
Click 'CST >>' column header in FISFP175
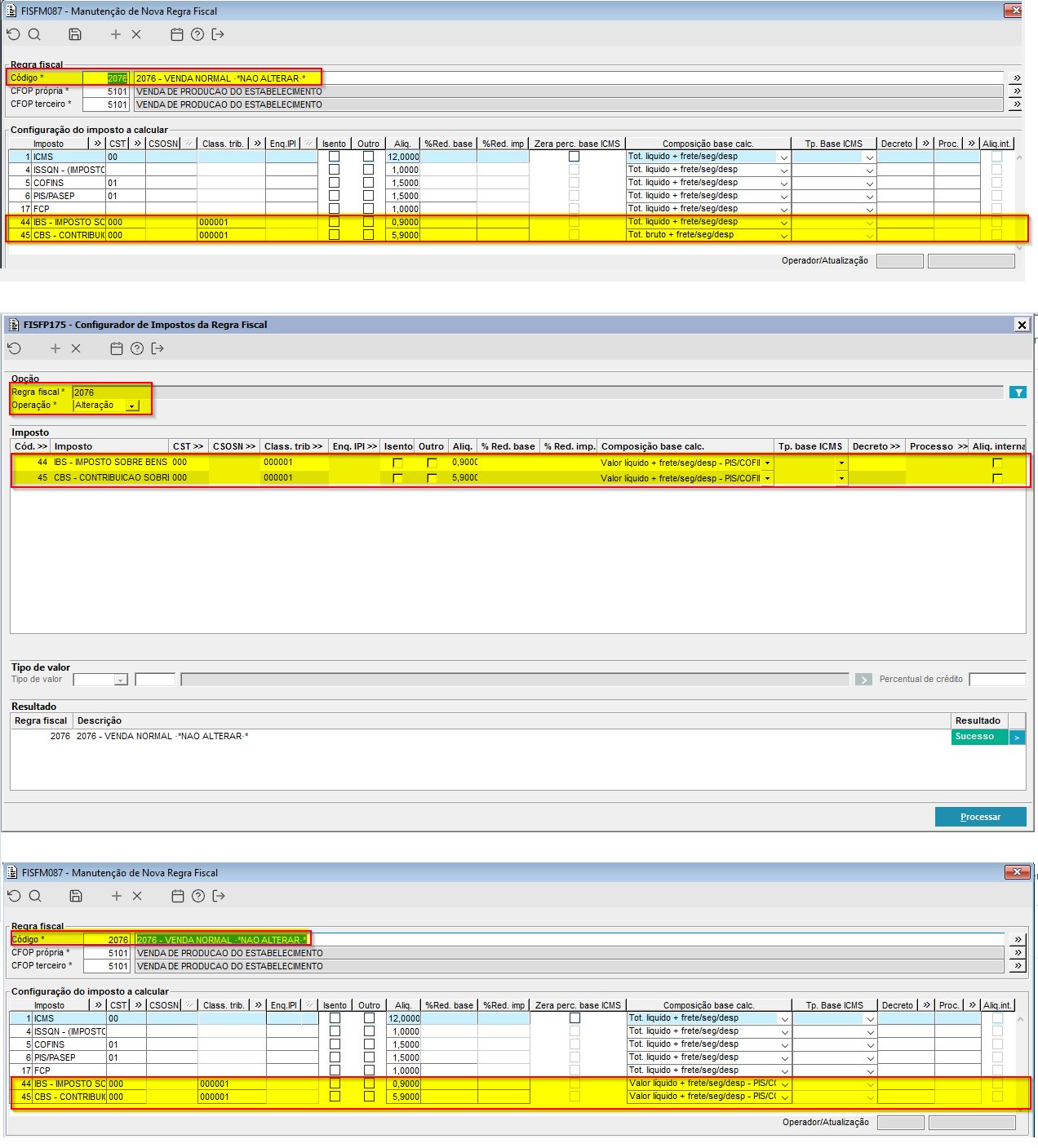tap(189, 446)
